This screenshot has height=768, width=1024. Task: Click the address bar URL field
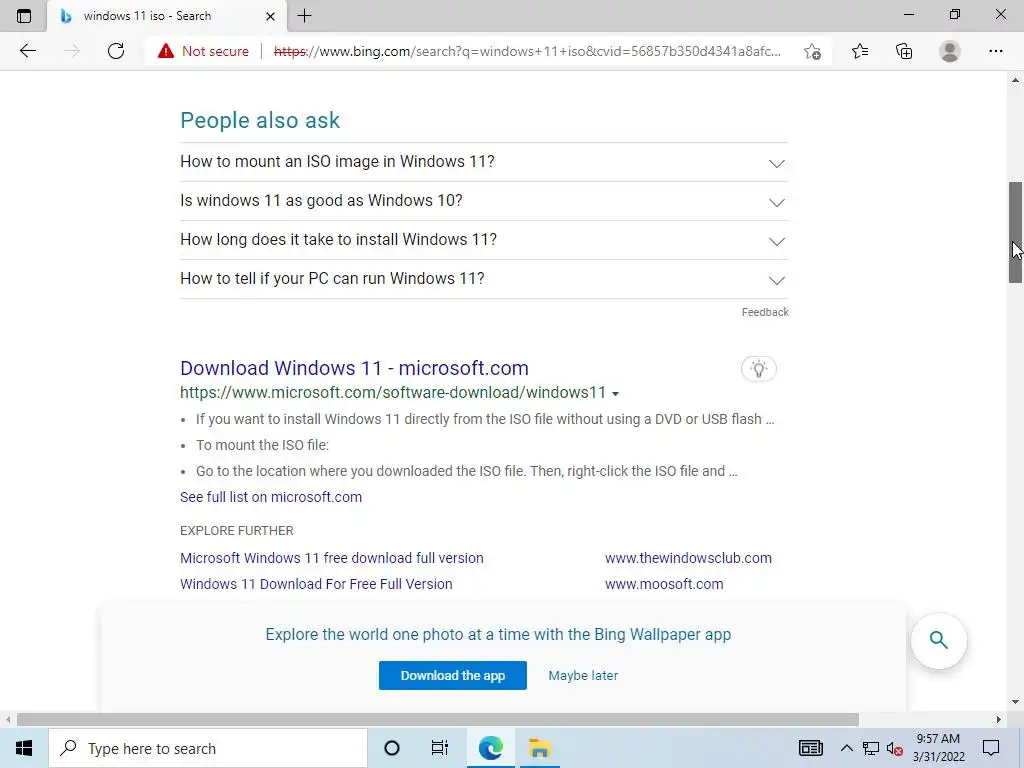coord(528,51)
